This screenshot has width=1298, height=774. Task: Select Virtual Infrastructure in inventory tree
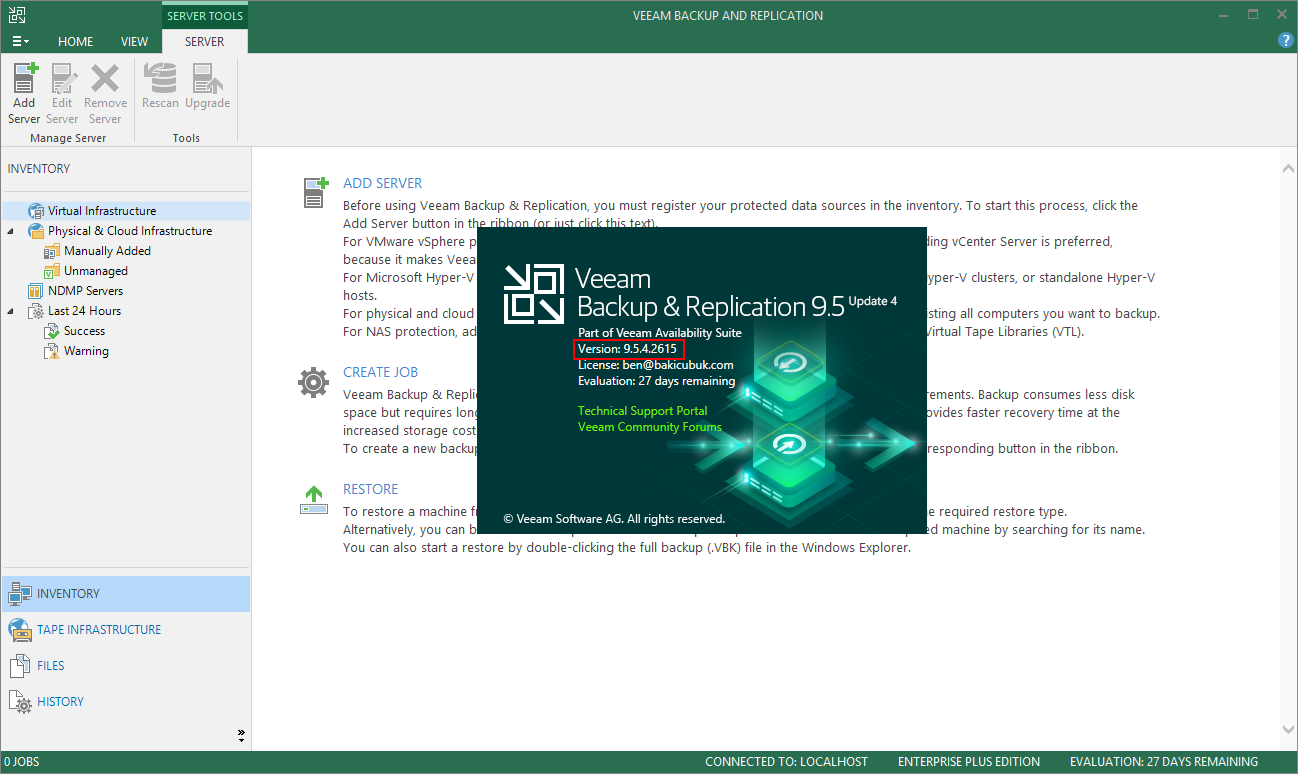pos(101,211)
